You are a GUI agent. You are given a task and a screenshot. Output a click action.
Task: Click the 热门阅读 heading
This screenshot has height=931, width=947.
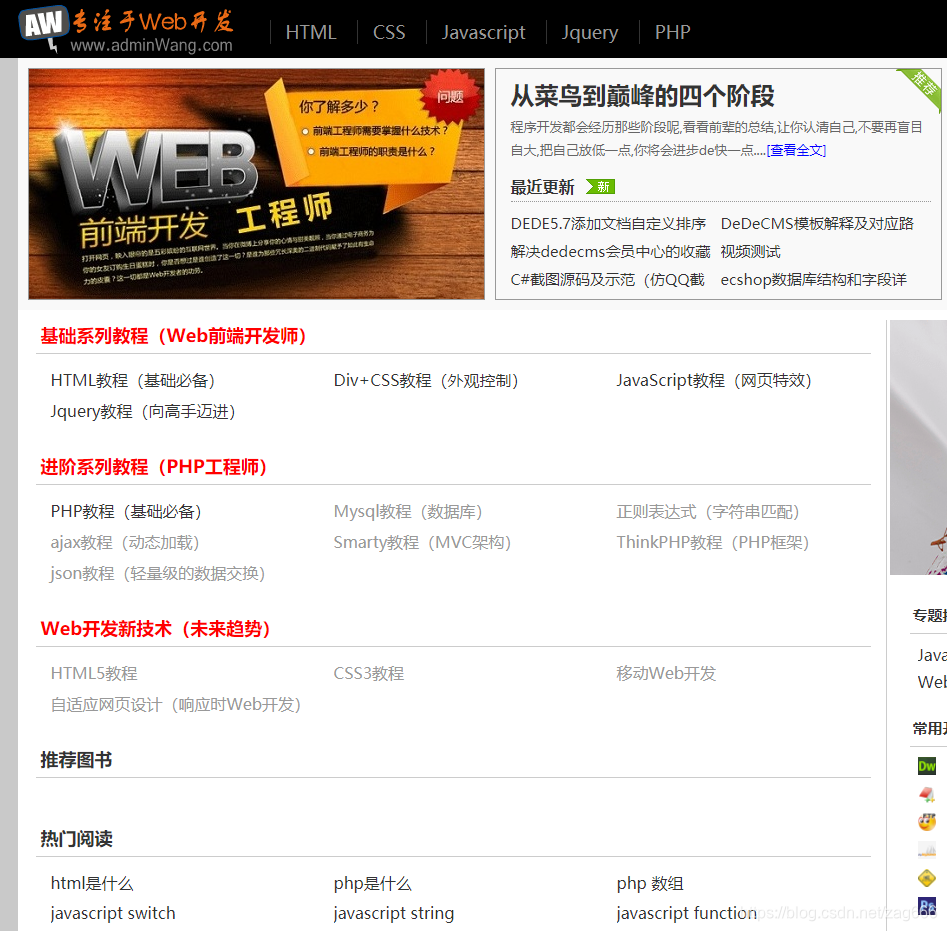(76, 839)
